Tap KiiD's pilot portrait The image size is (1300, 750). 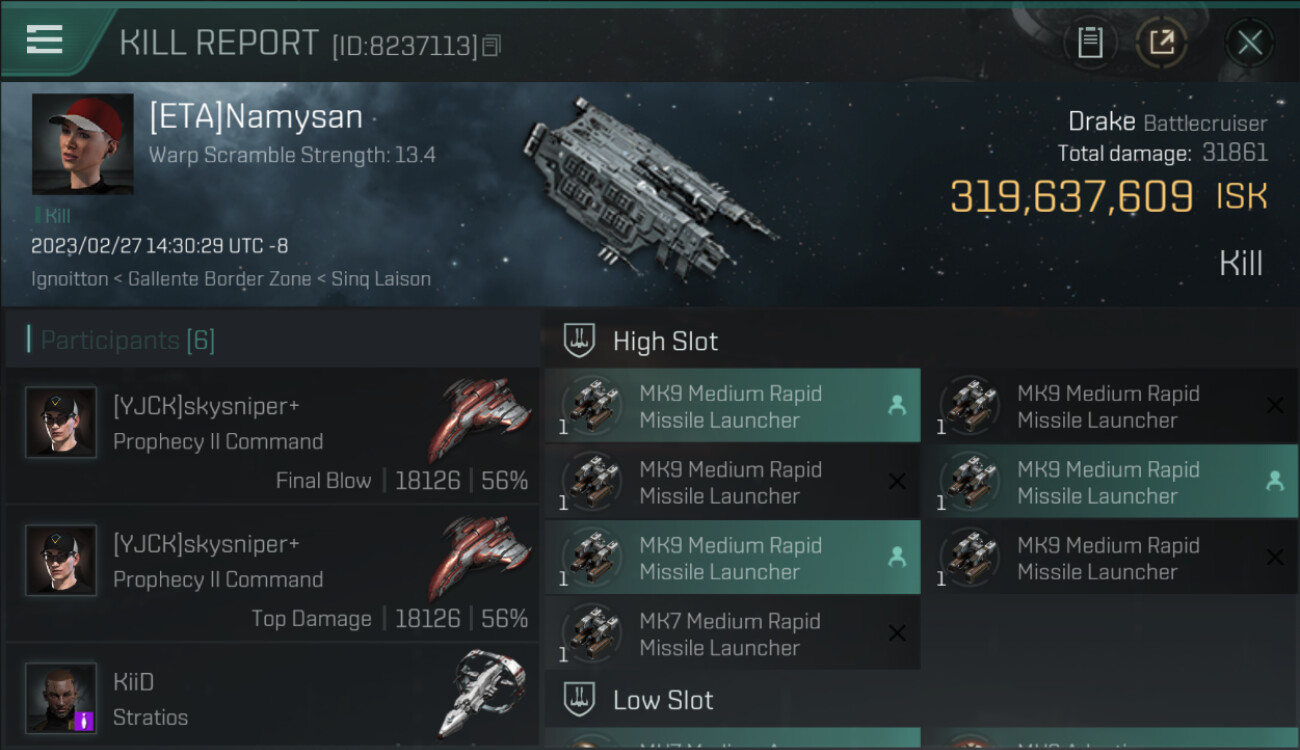tap(61, 697)
